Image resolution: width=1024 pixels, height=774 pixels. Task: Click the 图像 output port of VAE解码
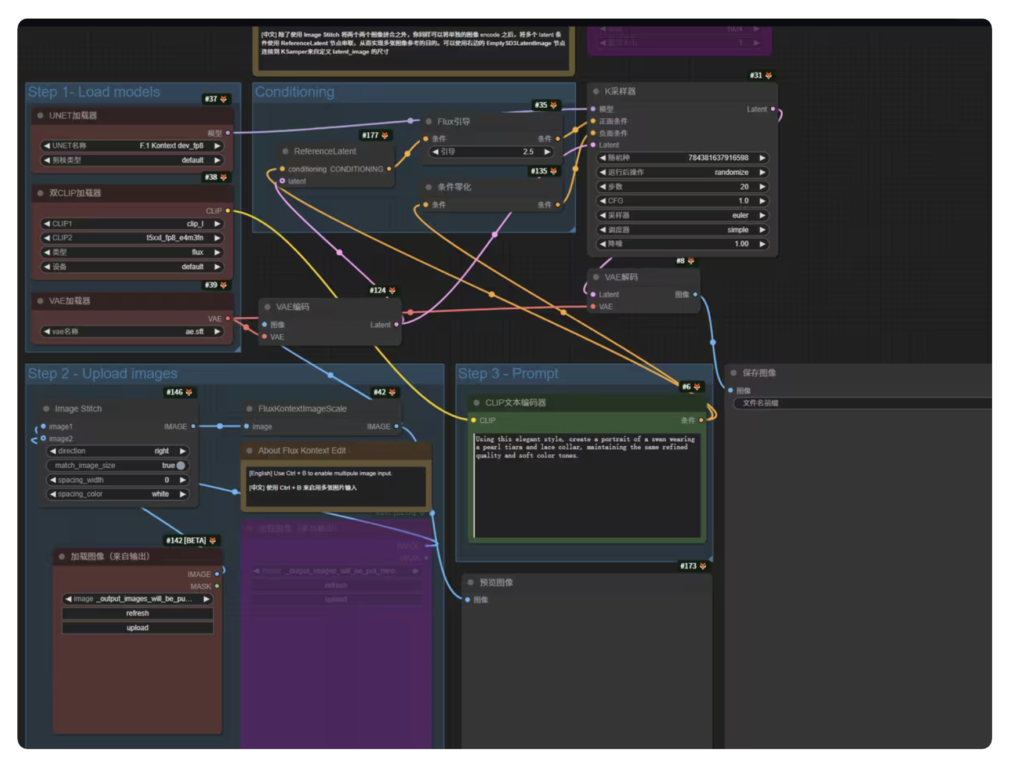pyautogui.click(x=695, y=295)
